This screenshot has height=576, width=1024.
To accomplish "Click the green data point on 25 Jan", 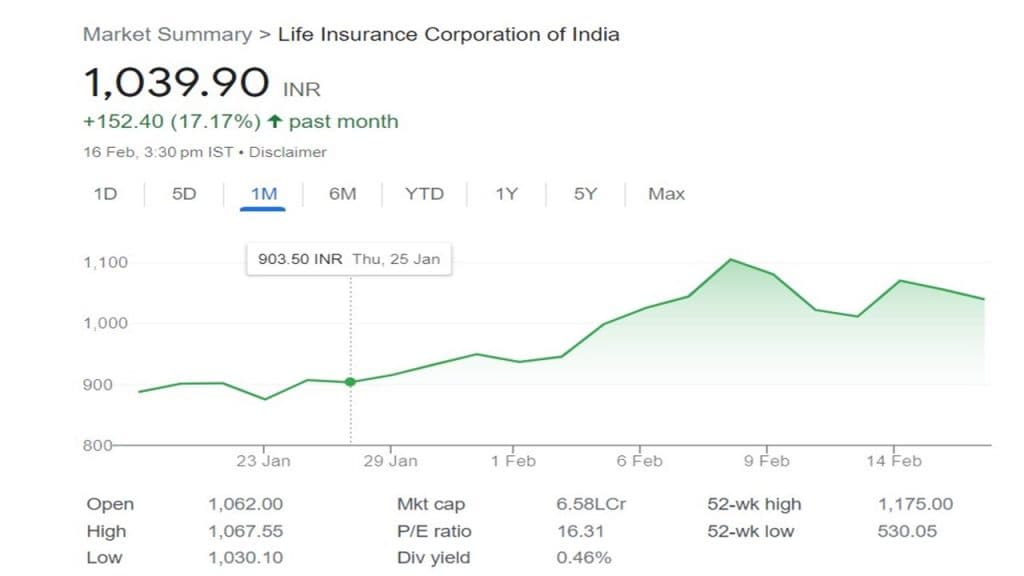I will [350, 382].
